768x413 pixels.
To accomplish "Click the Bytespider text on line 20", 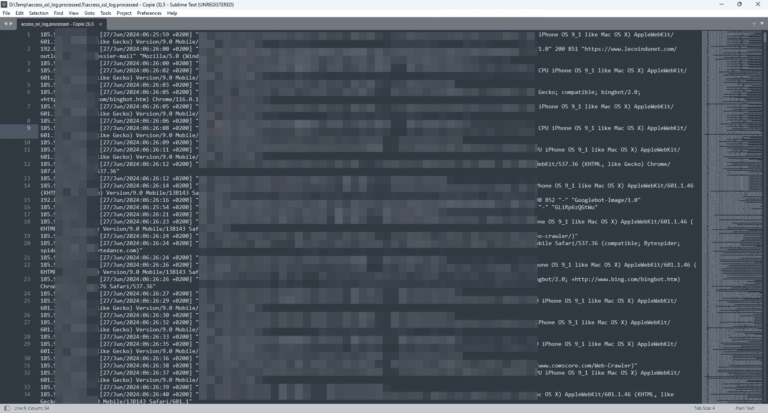I will (660, 243).
